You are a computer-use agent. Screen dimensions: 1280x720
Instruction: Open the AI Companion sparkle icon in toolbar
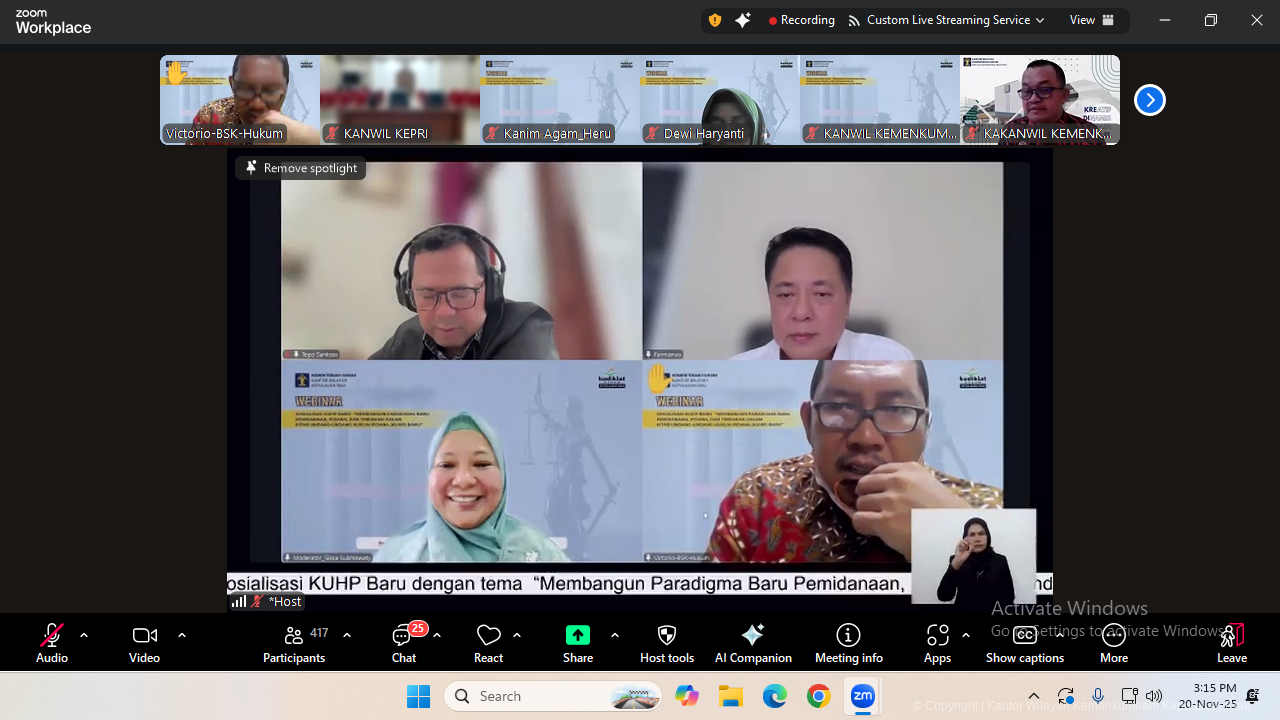[753, 636]
